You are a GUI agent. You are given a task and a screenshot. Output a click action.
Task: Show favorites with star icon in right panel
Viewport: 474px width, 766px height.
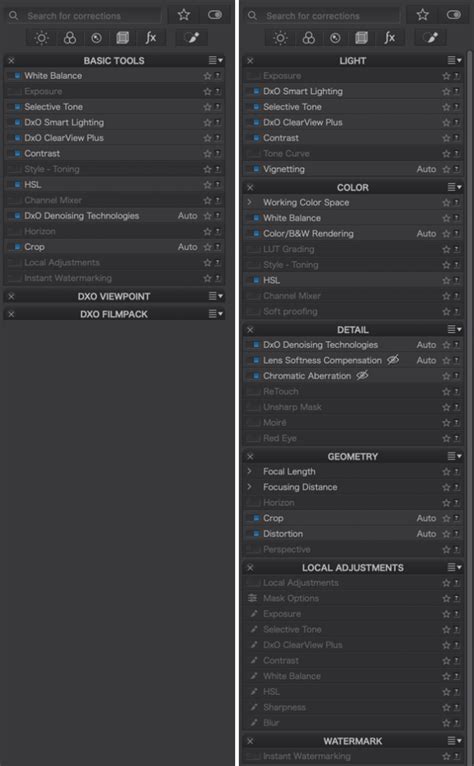coord(423,15)
